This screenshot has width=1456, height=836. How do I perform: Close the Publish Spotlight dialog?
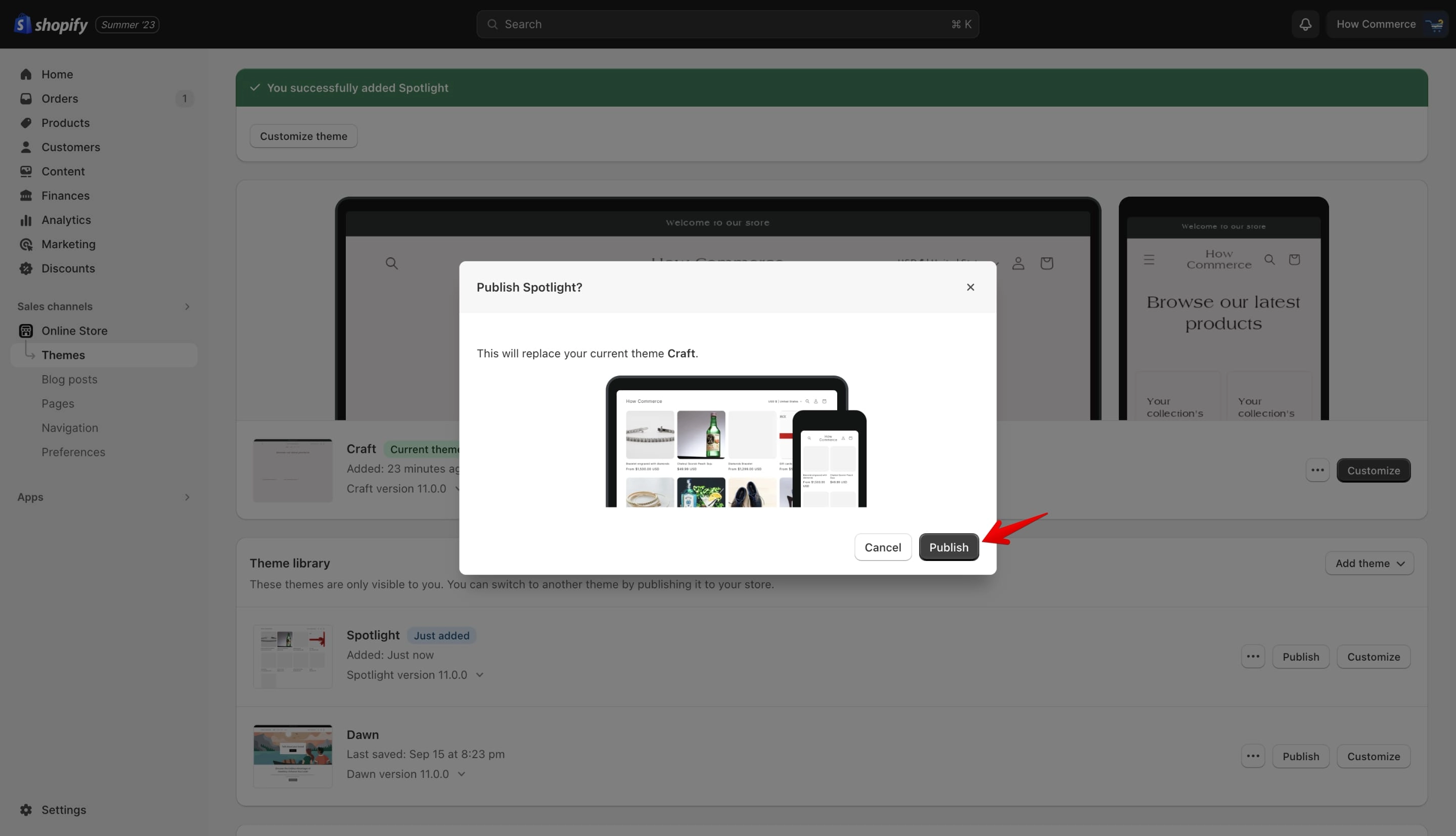point(970,287)
